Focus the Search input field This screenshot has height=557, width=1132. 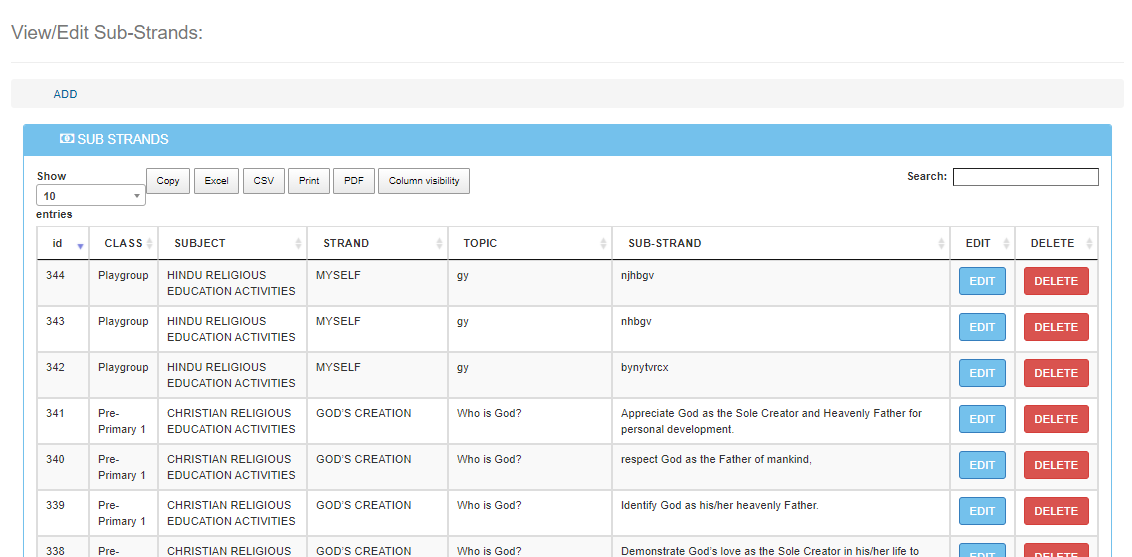[1025, 177]
